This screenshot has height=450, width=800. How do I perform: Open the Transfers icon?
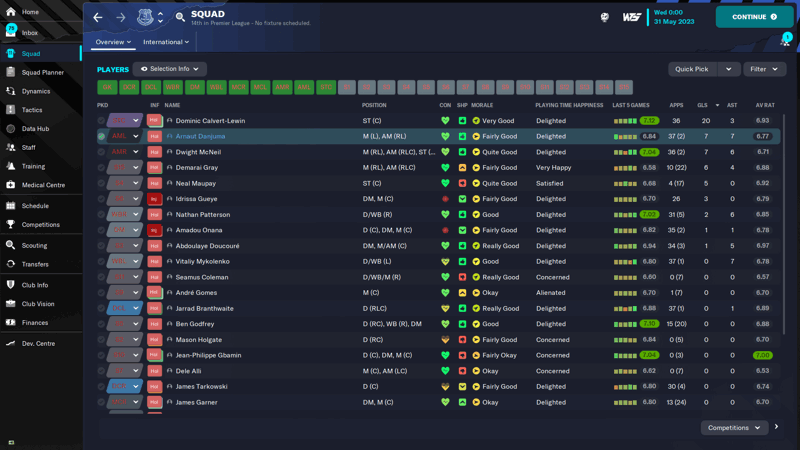(x=11, y=264)
